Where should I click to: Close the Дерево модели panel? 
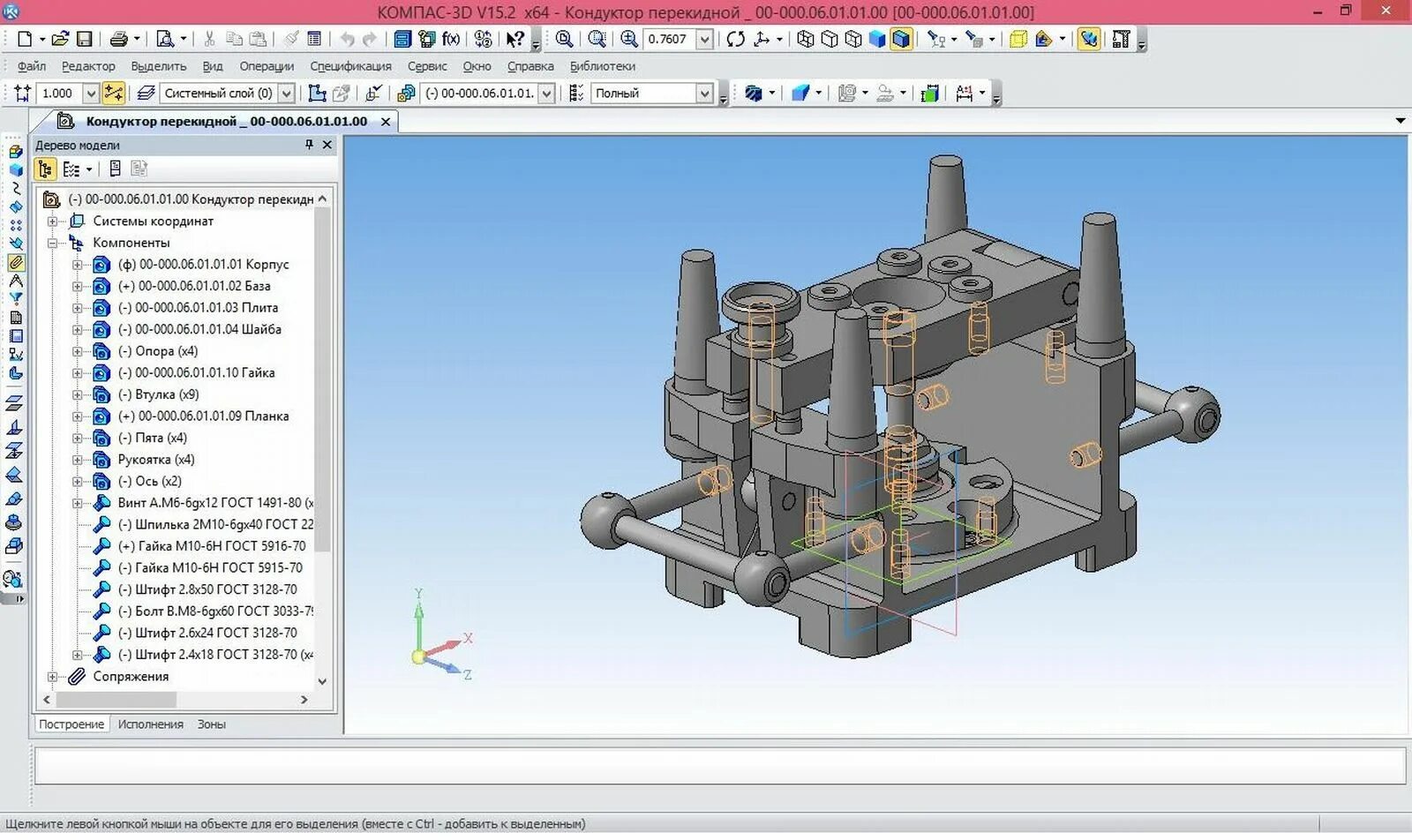click(x=327, y=145)
